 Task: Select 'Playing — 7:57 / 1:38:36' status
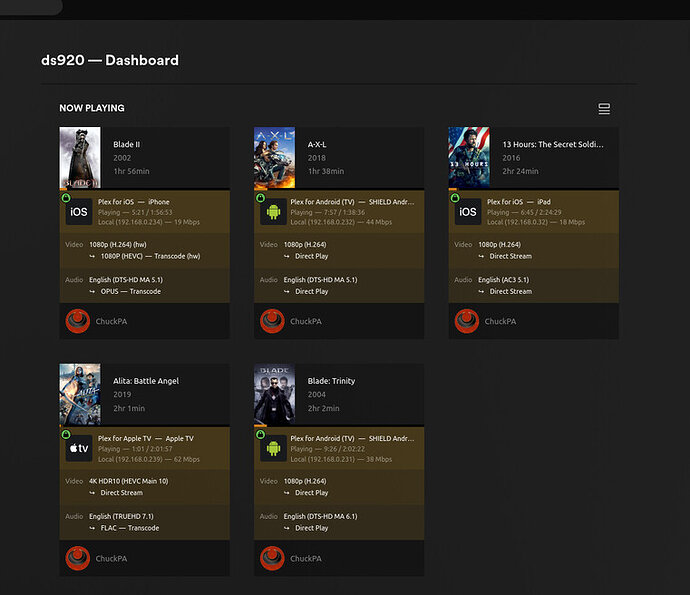point(327,212)
